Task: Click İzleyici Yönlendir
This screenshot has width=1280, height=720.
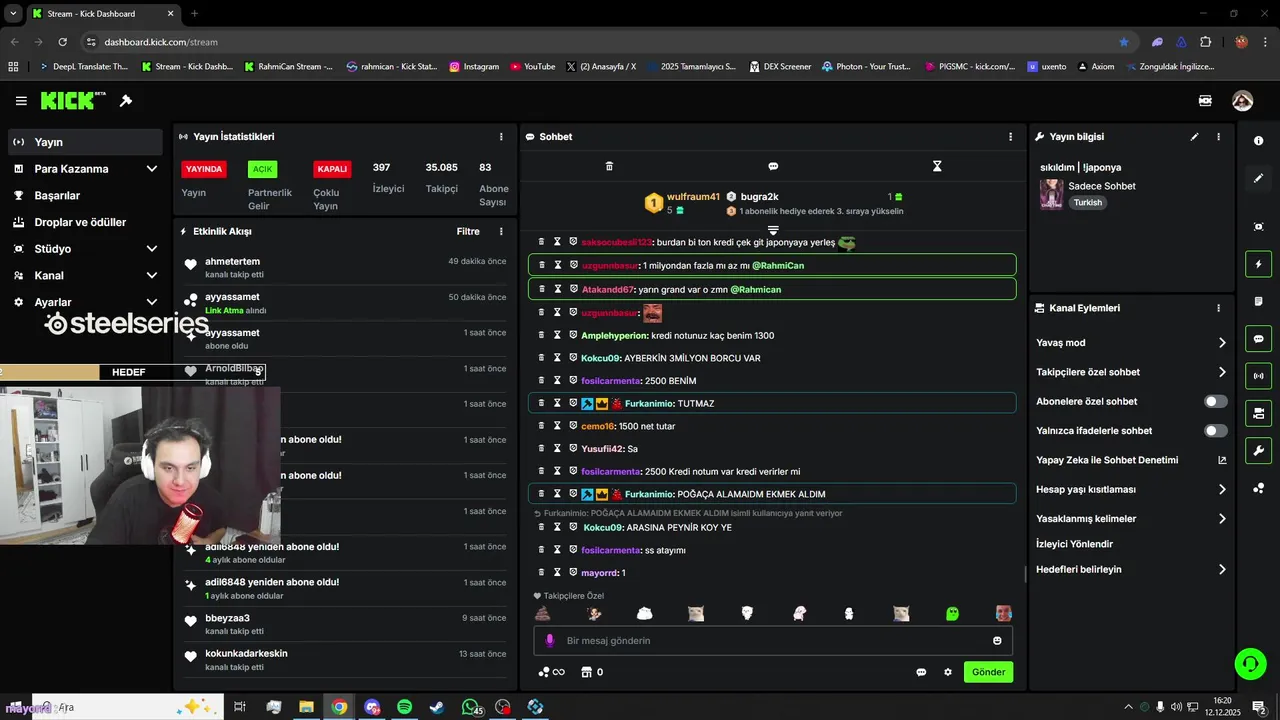Action: point(1074,544)
